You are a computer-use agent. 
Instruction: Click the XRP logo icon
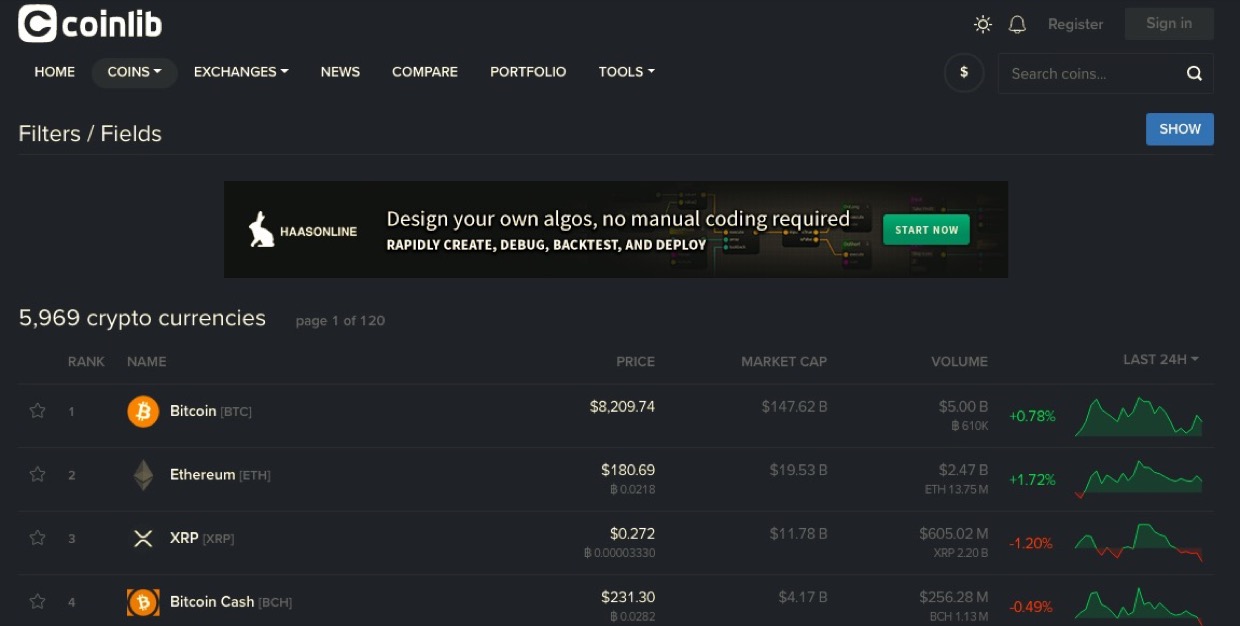pyautogui.click(x=143, y=538)
